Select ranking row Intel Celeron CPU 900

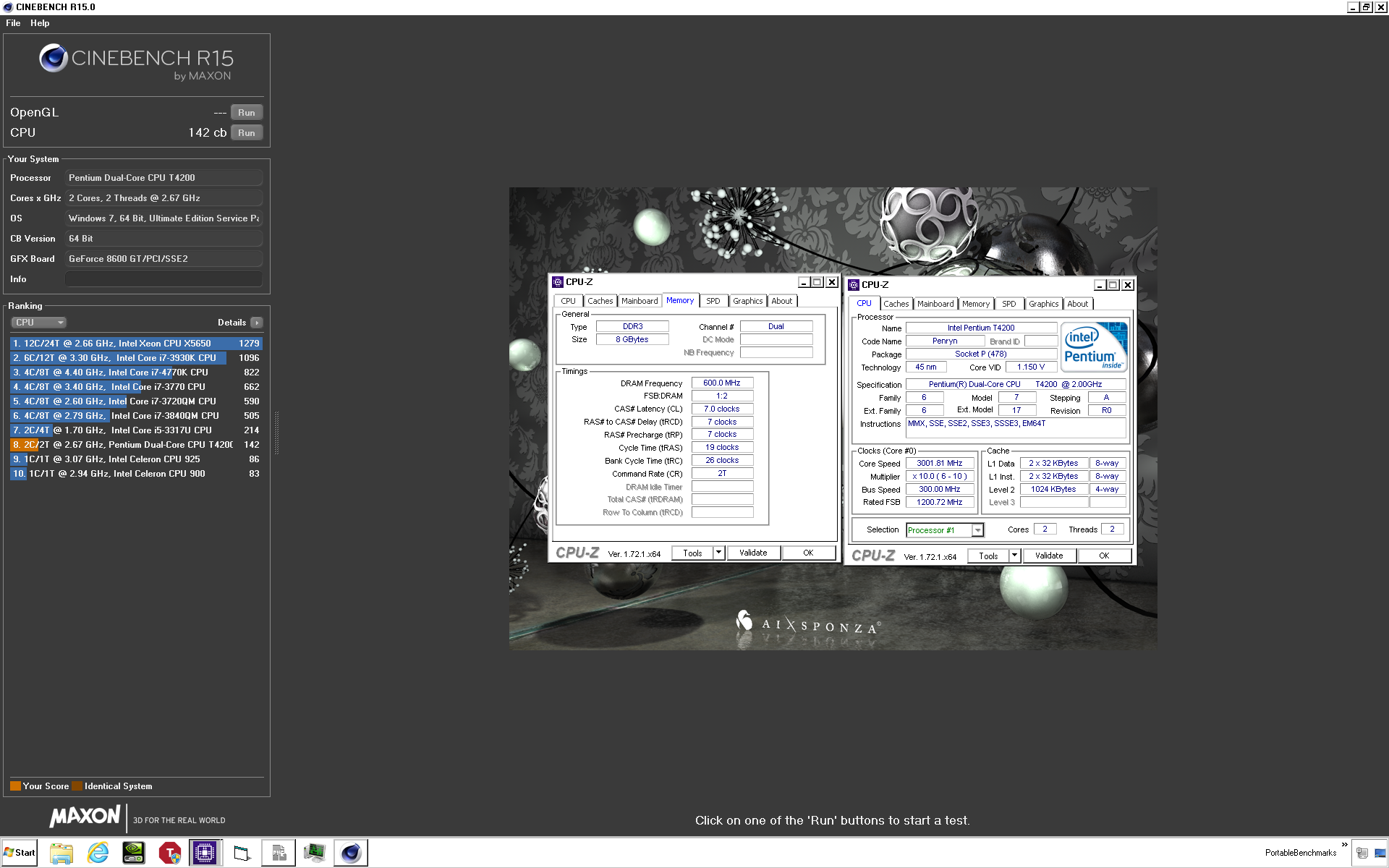pos(136,474)
